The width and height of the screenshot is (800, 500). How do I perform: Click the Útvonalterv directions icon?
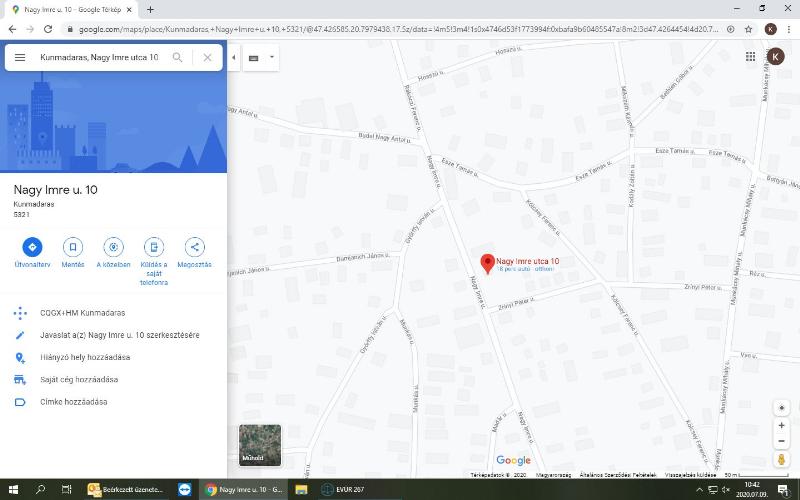coord(32,247)
